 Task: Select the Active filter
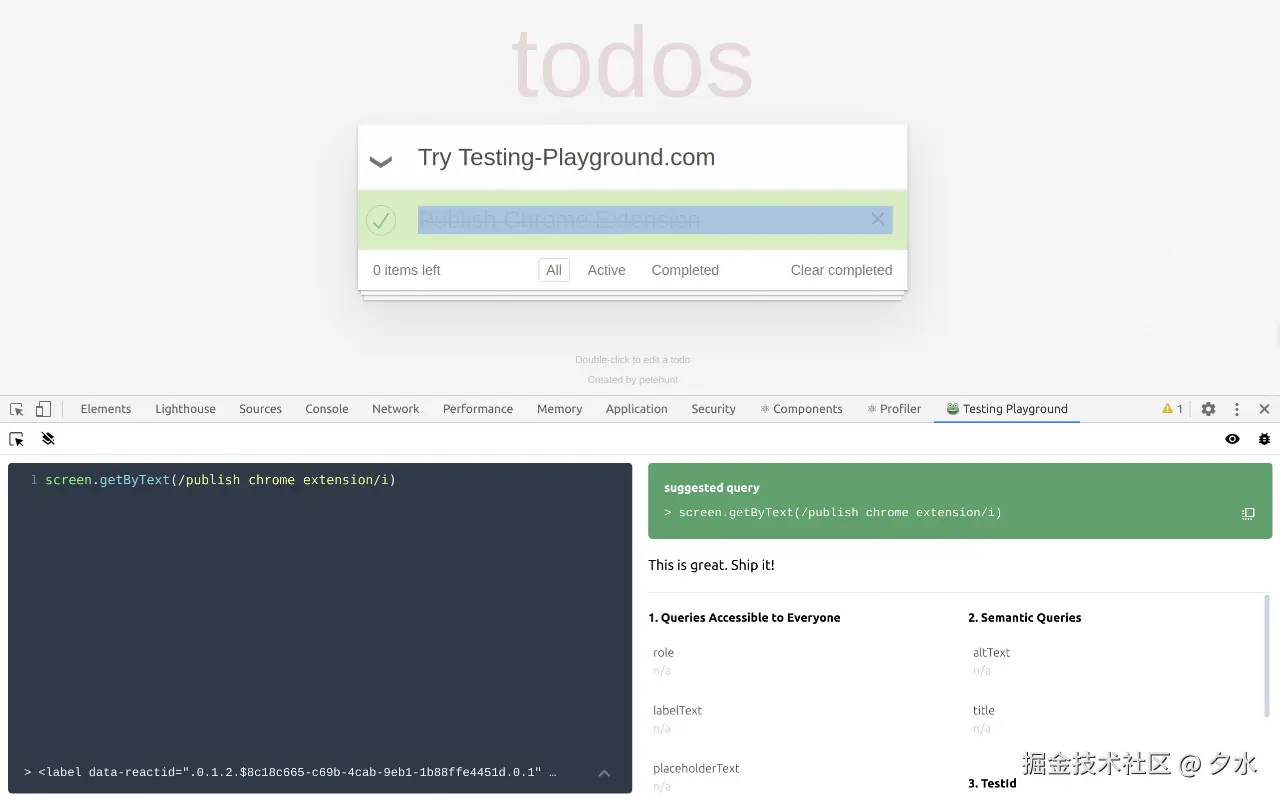[x=606, y=270]
